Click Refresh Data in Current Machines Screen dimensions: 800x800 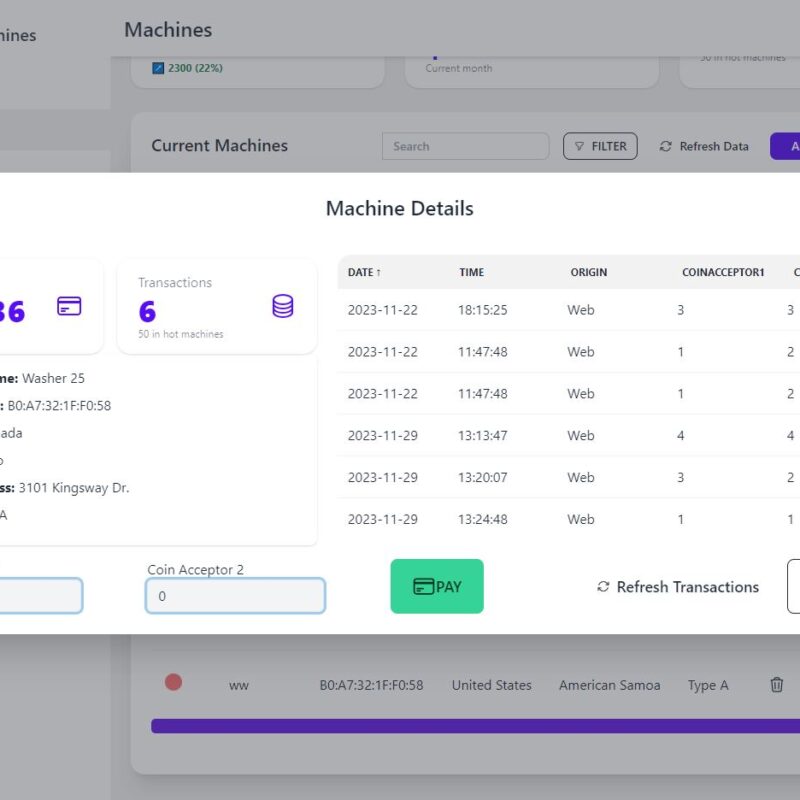pyautogui.click(x=713, y=146)
